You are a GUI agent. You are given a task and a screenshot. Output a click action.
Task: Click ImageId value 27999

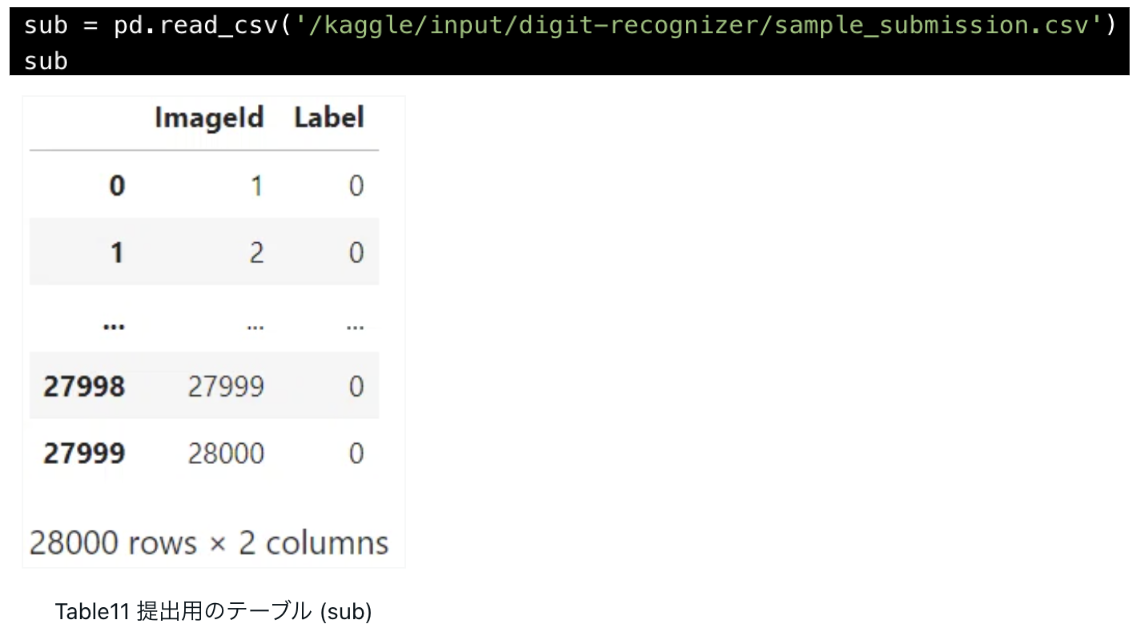coord(225,386)
